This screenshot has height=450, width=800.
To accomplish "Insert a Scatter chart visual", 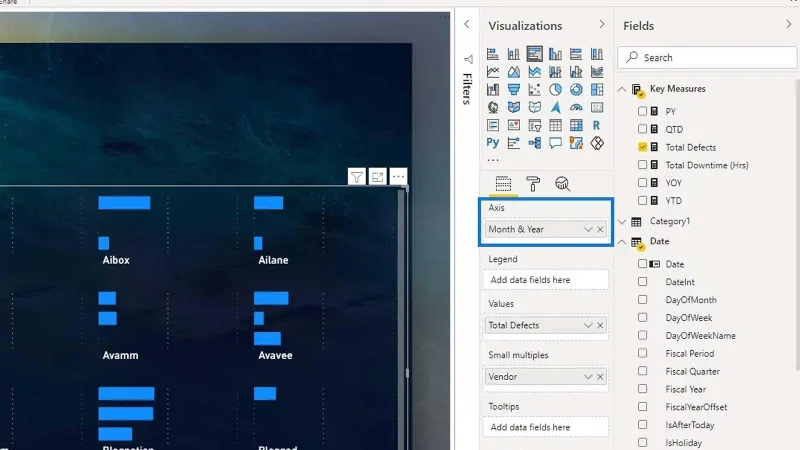I will coord(535,89).
